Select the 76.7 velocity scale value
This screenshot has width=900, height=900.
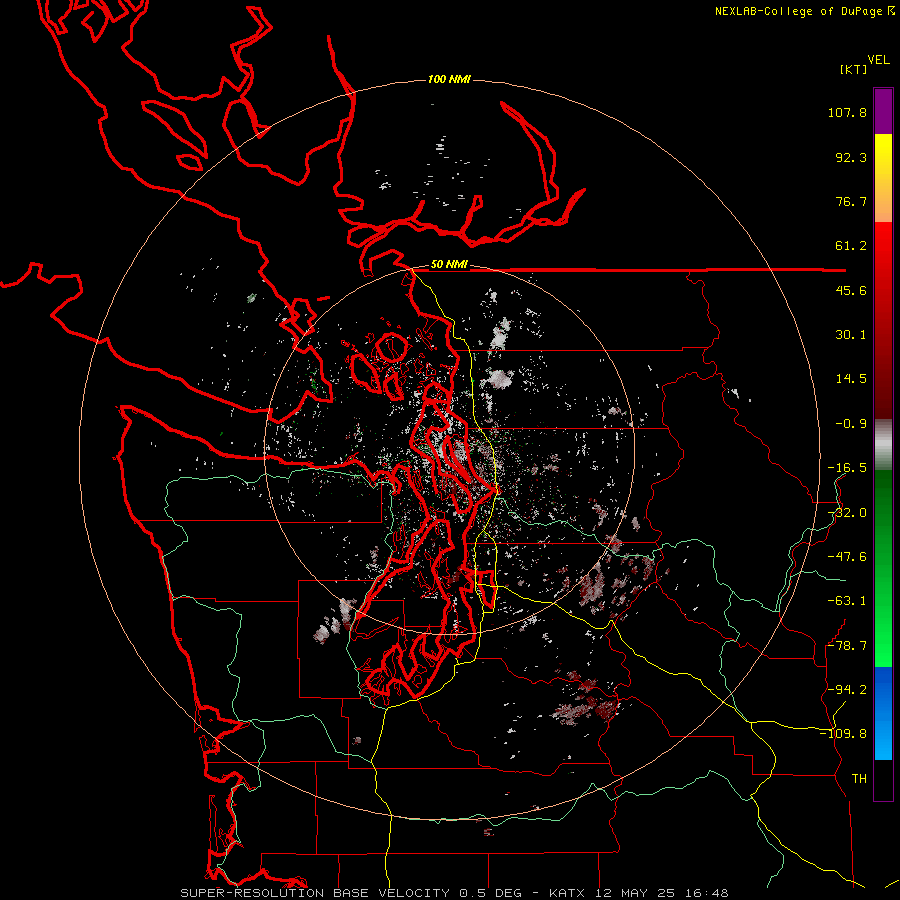coord(851,201)
